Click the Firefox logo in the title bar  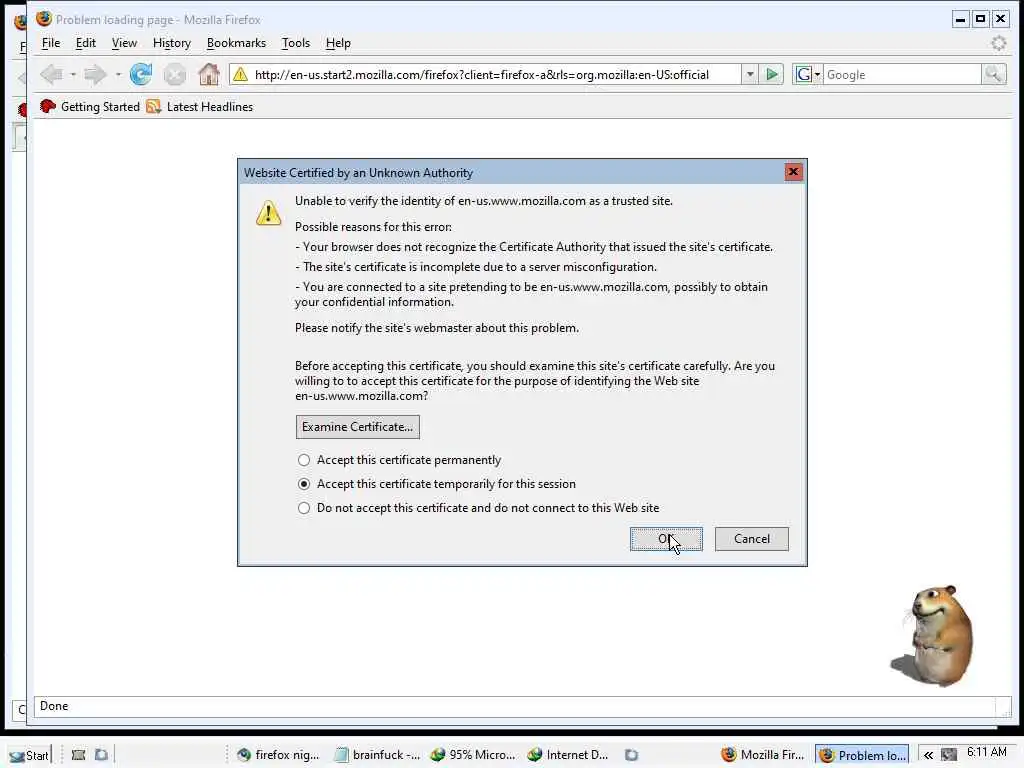click(x=44, y=19)
